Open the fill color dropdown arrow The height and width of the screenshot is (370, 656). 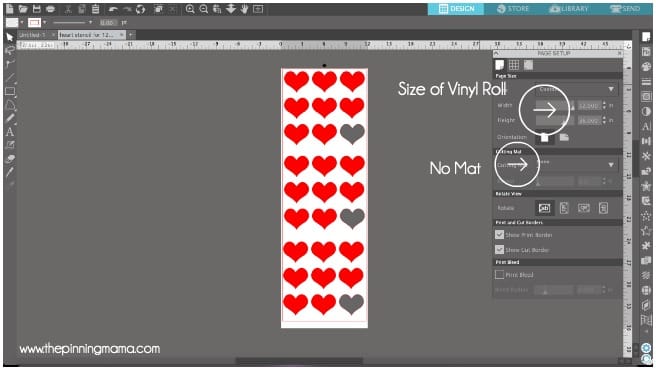[22, 23]
